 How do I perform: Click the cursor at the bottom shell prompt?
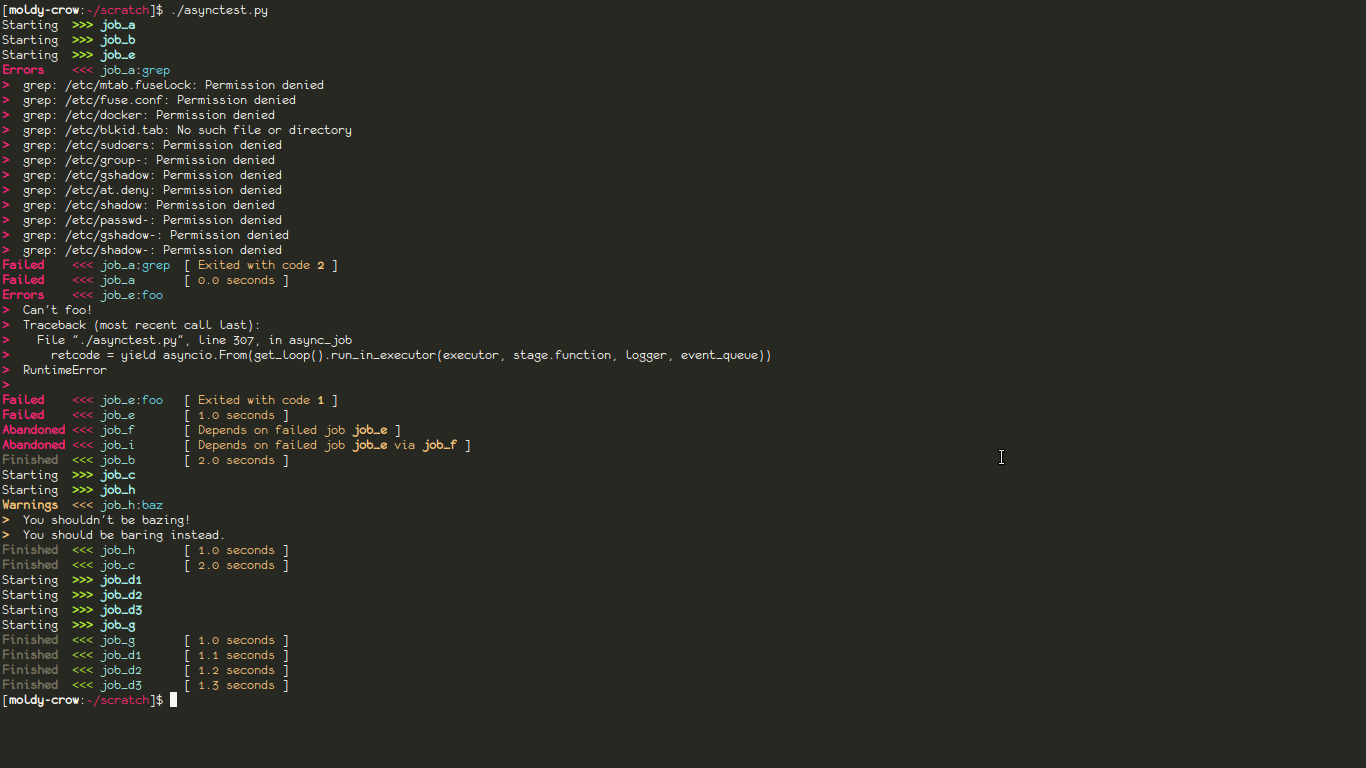point(173,700)
